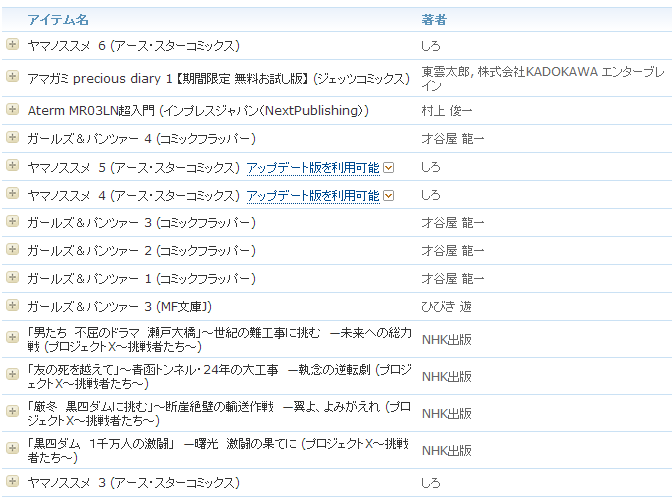Viewport: 672px width, 501px height.
Task: Click author 東雲太郎, 株式会社KADOKAWA エンターブレイン
Action: (543, 79)
